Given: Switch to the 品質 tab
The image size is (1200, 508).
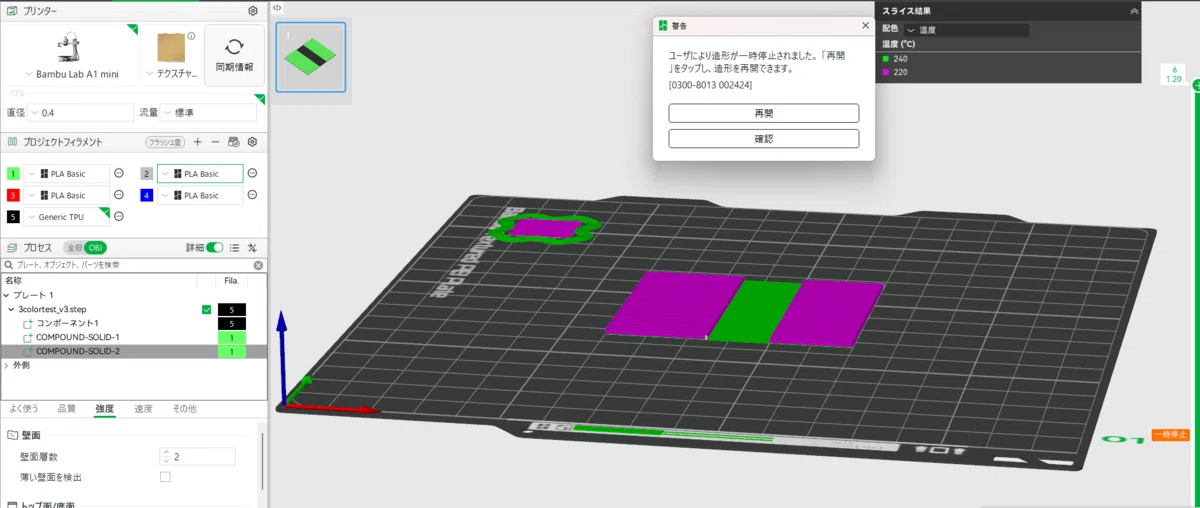Looking at the screenshot, I should tap(66, 409).
